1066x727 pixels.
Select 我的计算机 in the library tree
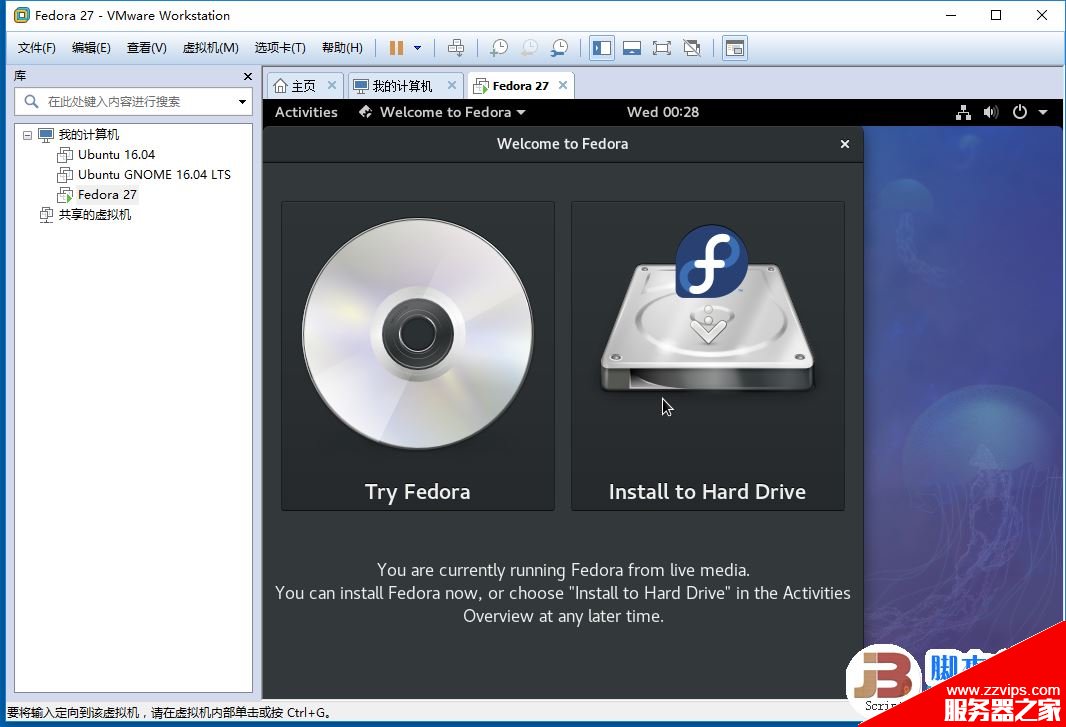pos(88,135)
